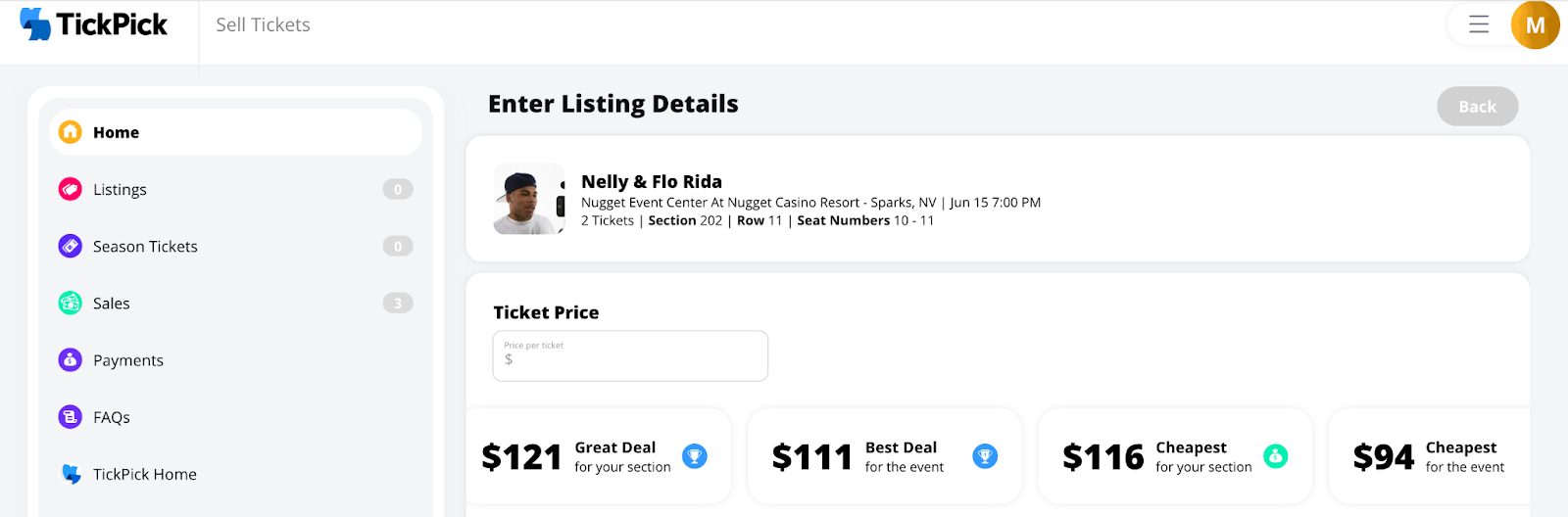Focus the Price per ticket field
This screenshot has width=1568, height=517.
[x=630, y=355]
